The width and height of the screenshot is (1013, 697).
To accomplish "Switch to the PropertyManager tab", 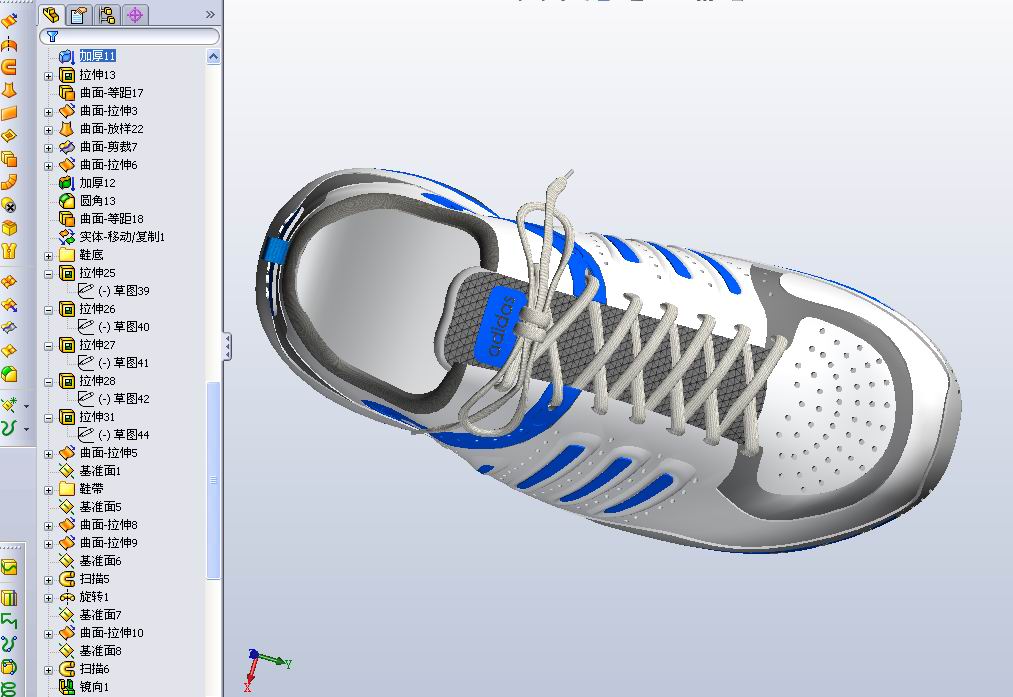I will [x=79, y=14].
